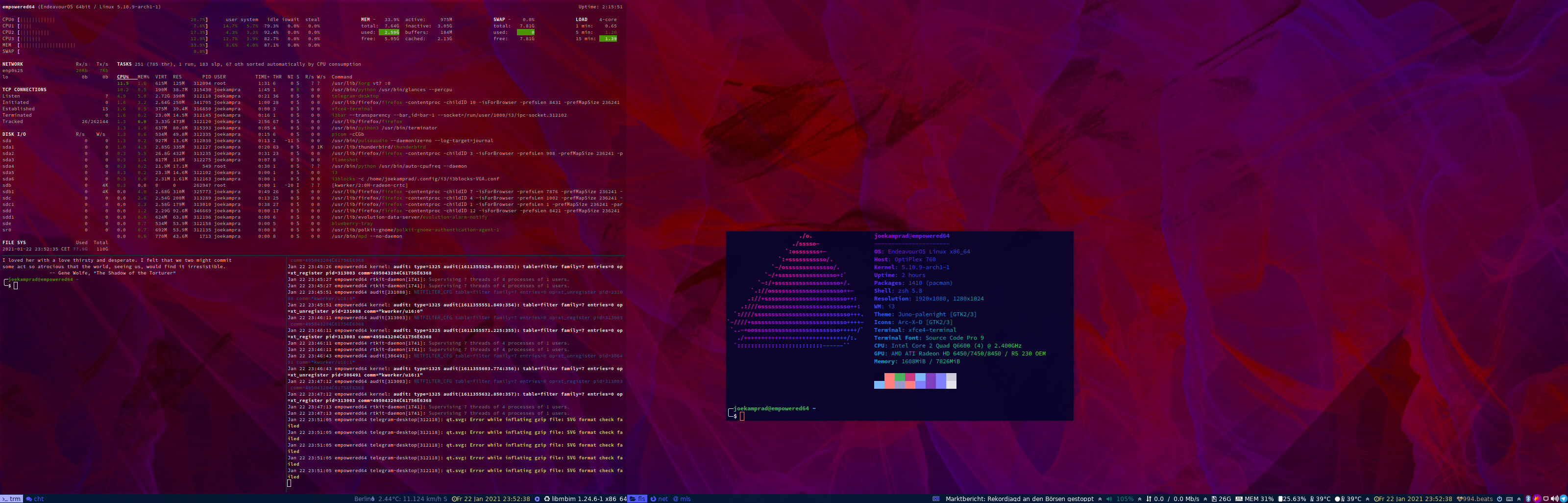The width and height of the screenshot is (1568, 503).
Task: Click the cursor at the journal log bottom
Action: click(289, 483)
